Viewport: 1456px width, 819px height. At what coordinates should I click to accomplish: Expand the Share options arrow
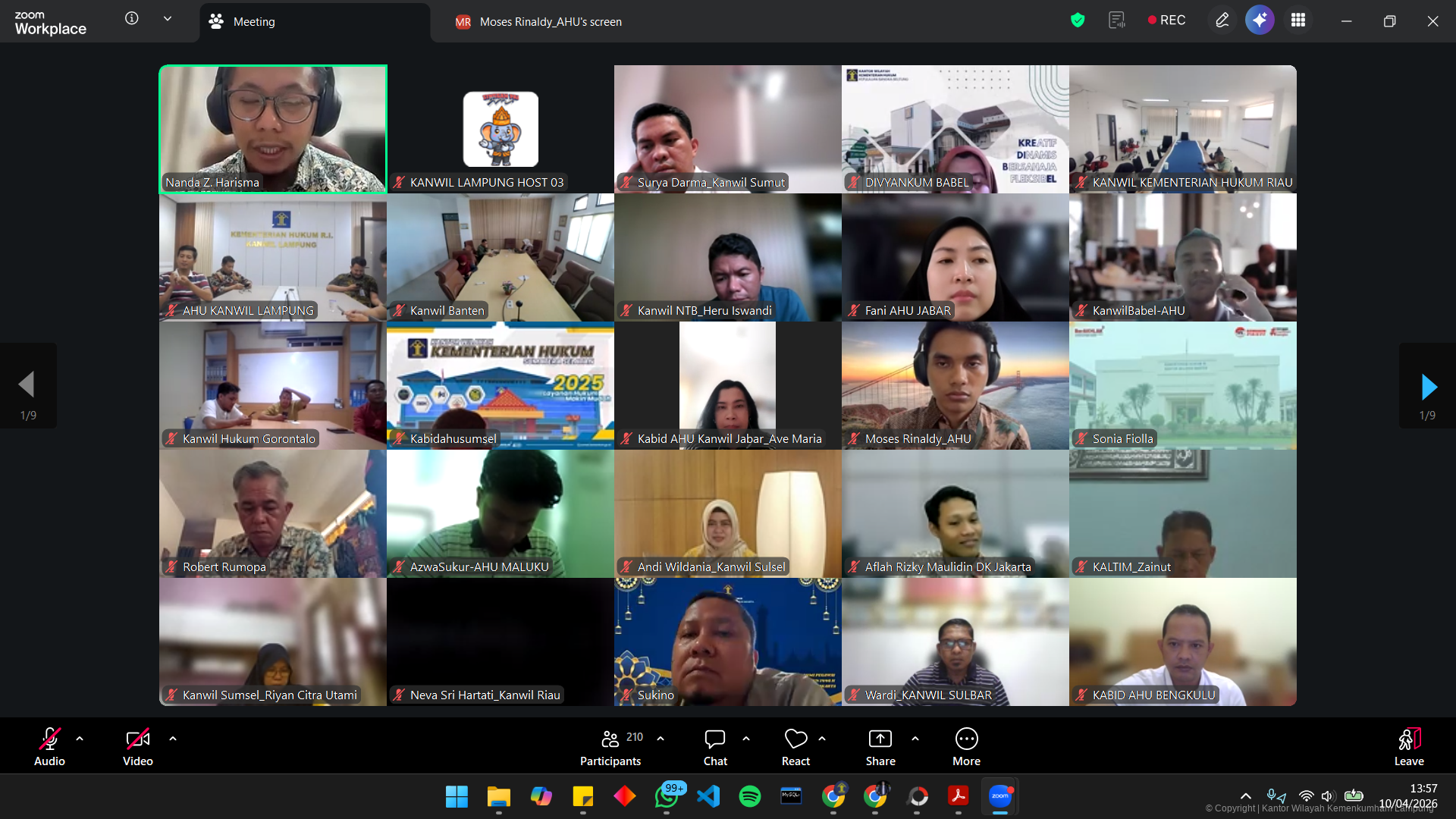click(915, 738)
